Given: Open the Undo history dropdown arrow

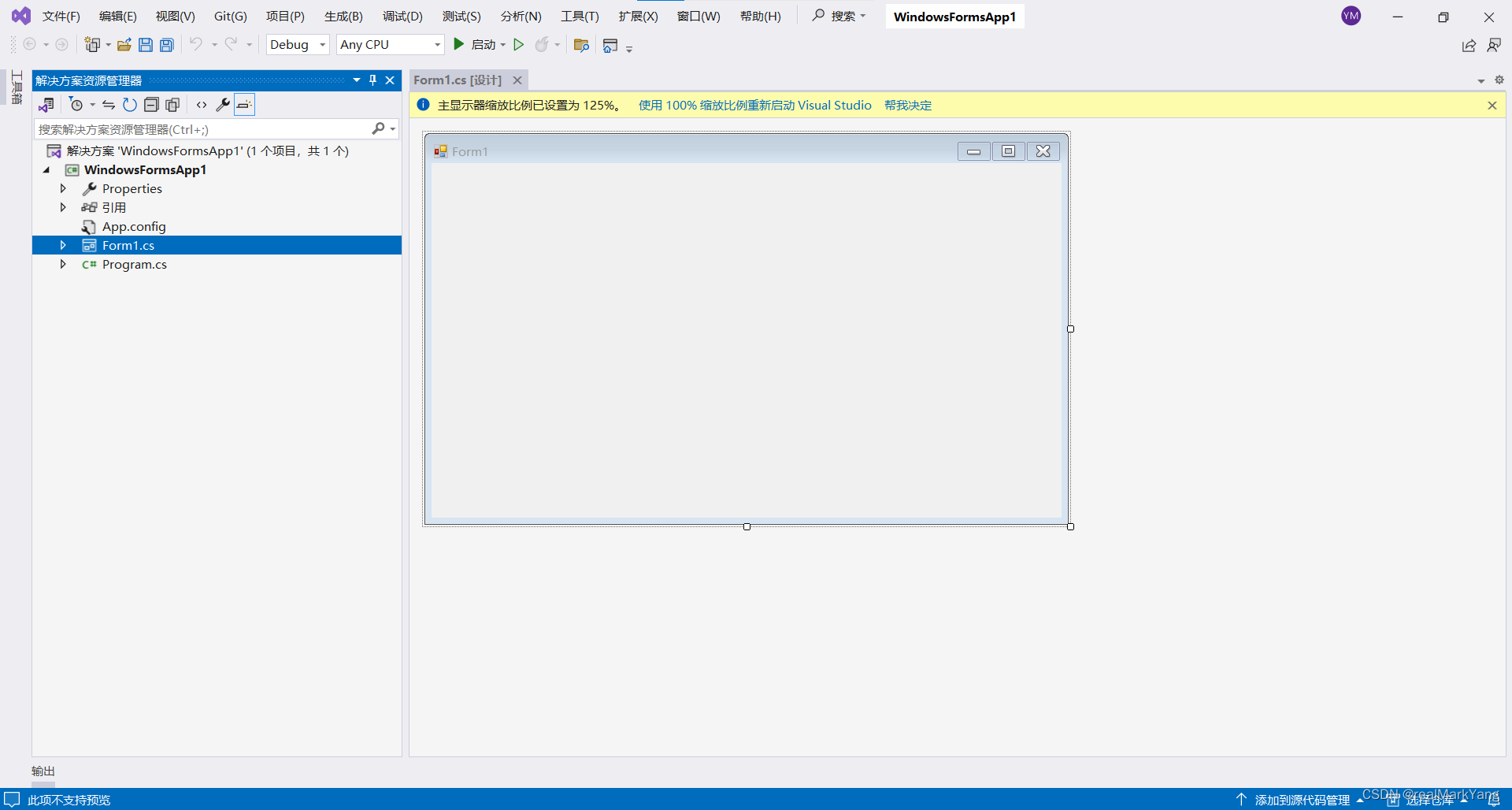Looking at the screenshot, I should [x=214, y=45].
